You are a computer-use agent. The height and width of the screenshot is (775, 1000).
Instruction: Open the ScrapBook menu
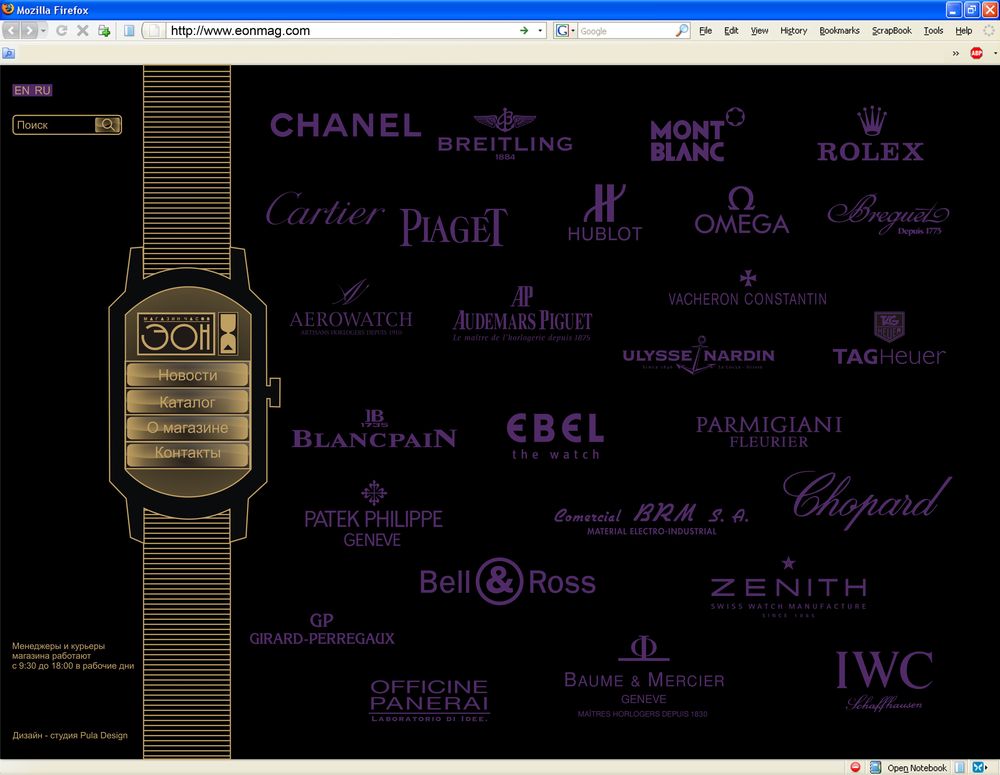click(x=891, y=31)
